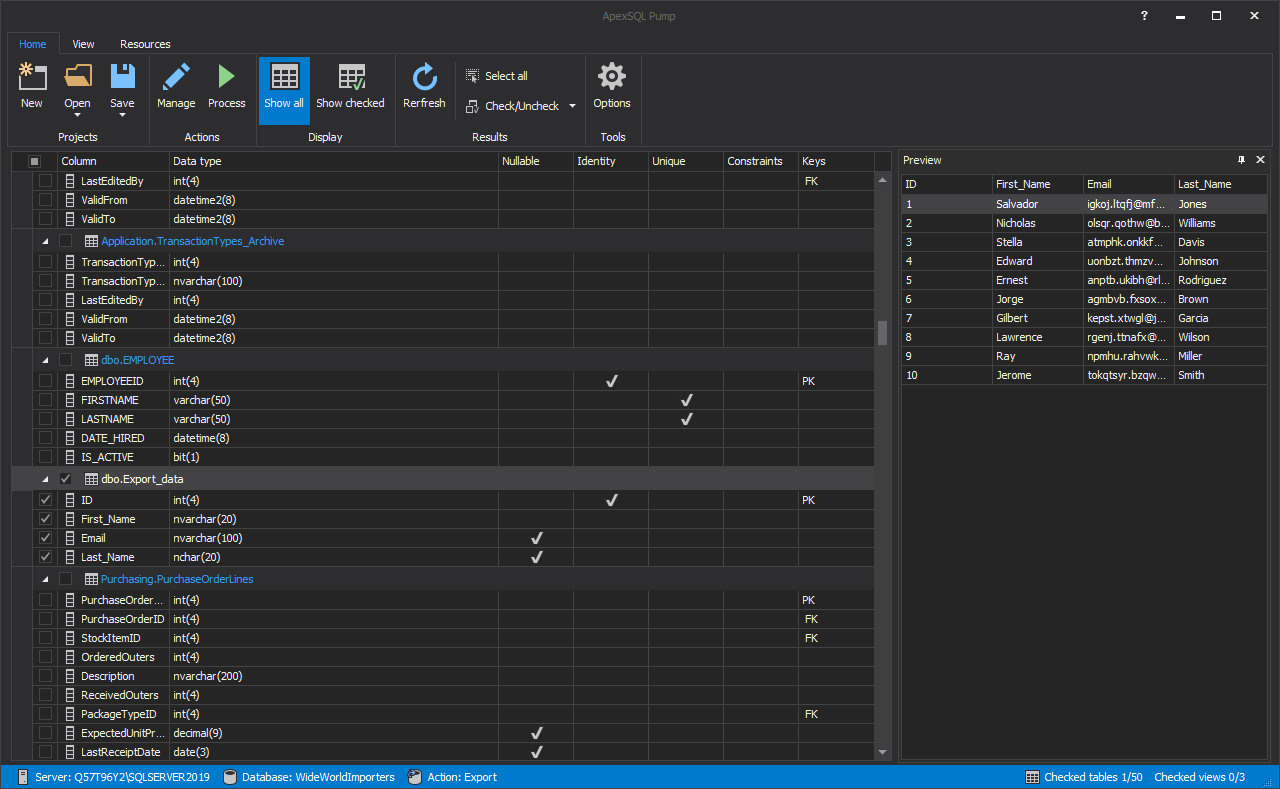Select the Show all grid icon
The width and height of the screenshot is (1280, 789).
(x=284, y=77)
